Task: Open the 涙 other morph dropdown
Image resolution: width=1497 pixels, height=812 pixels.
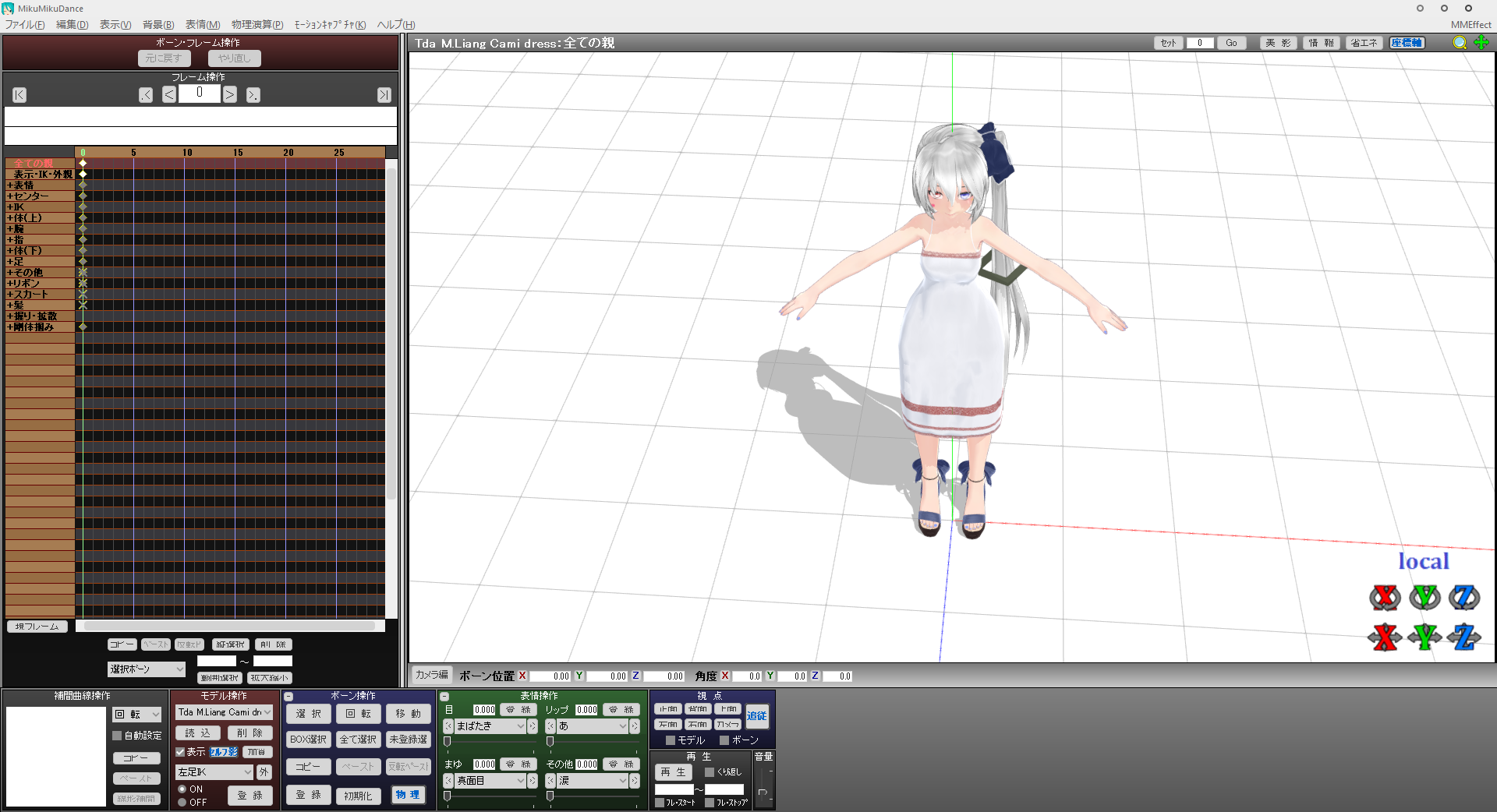Action: pyautogui.click(x=593, y=781)
